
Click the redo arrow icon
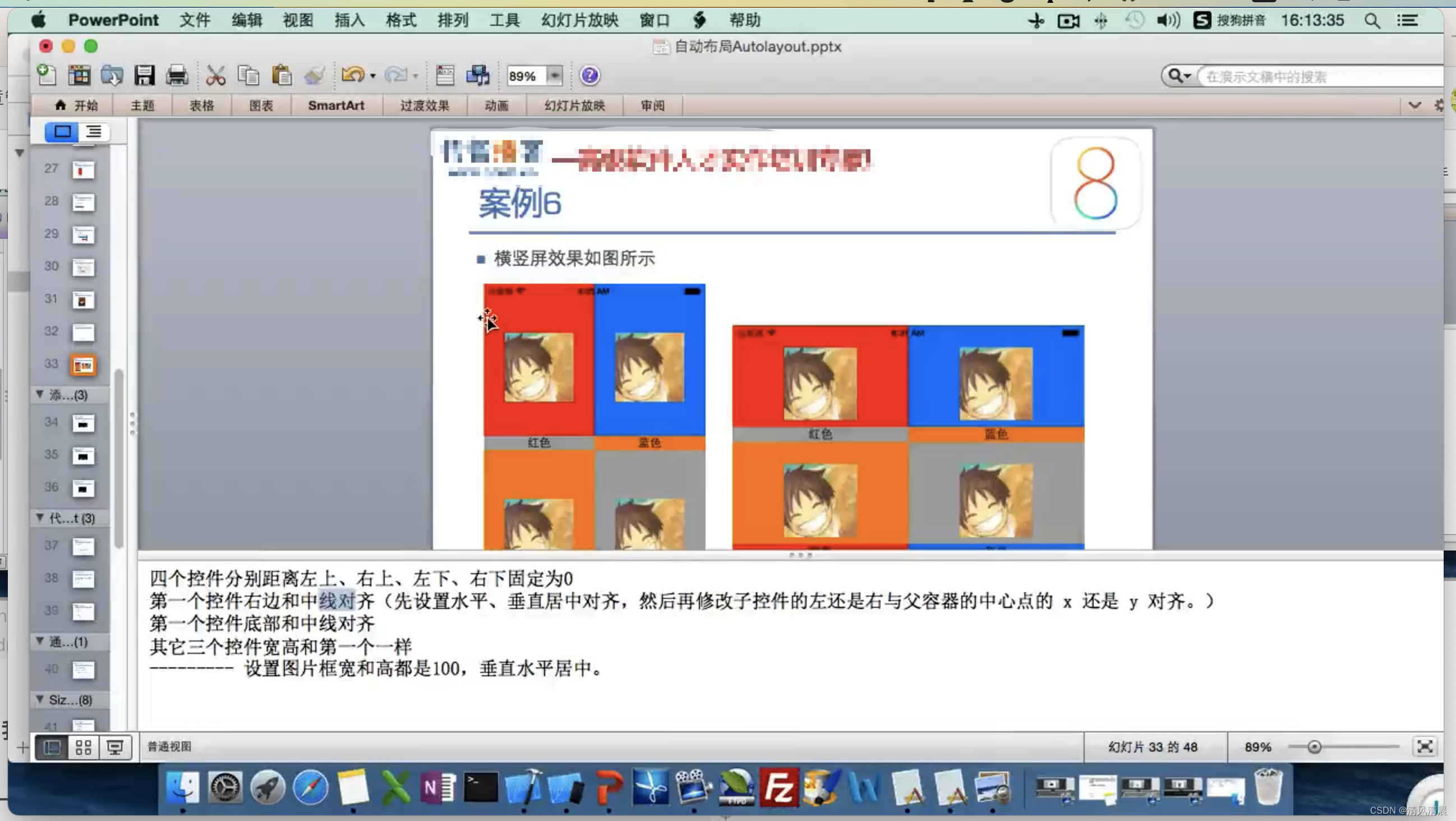tap(395, 75)
